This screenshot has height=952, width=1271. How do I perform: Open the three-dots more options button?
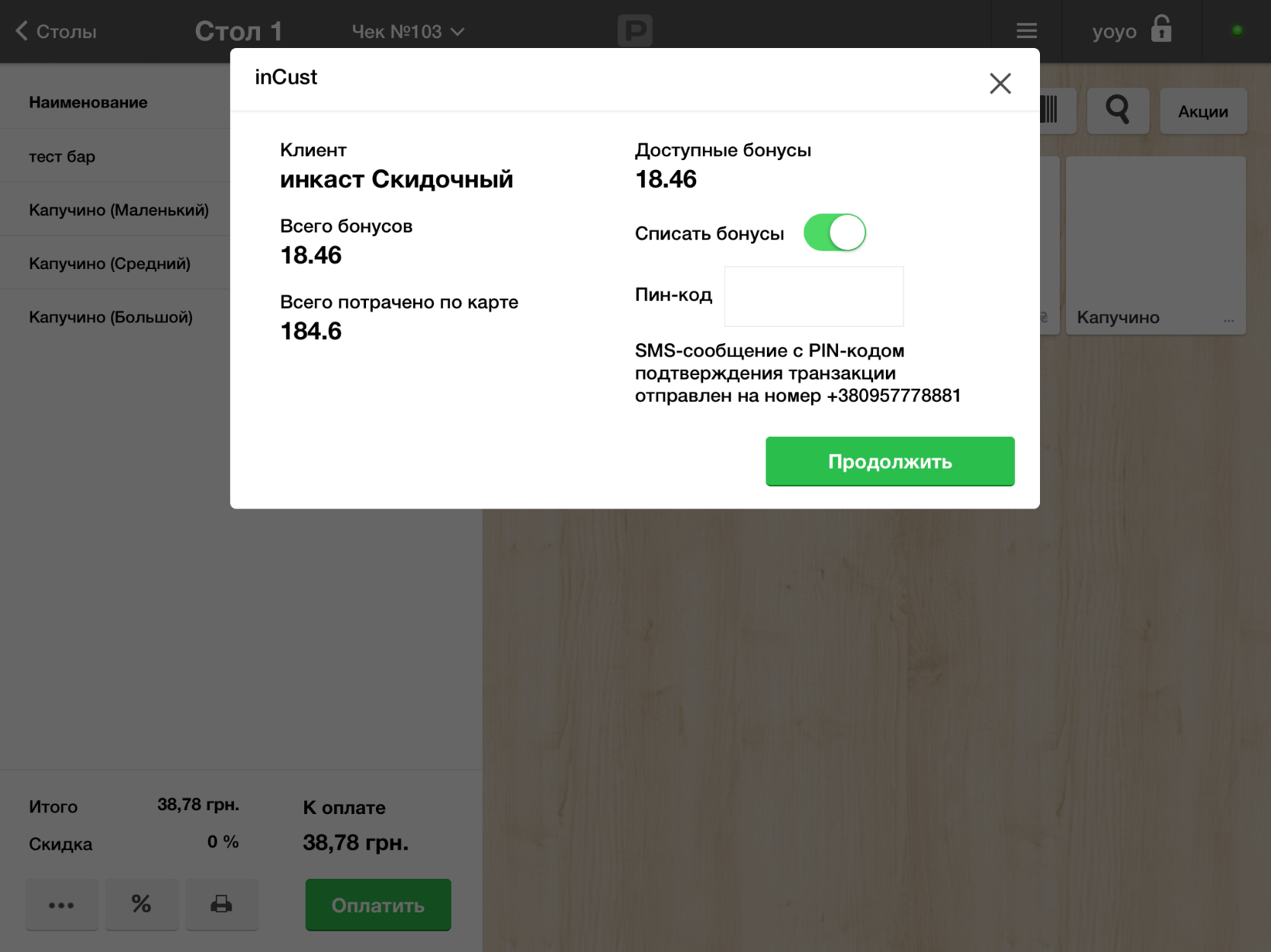click(62, 905)
